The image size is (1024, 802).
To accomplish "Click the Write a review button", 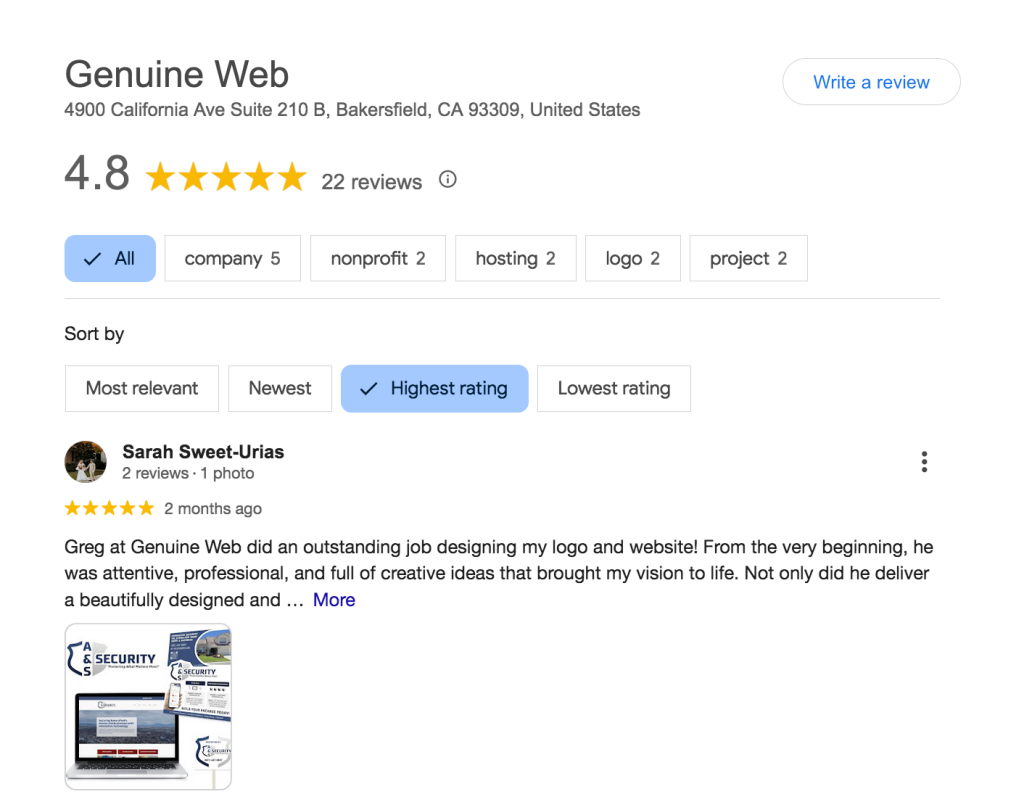I will pos(871,82).
